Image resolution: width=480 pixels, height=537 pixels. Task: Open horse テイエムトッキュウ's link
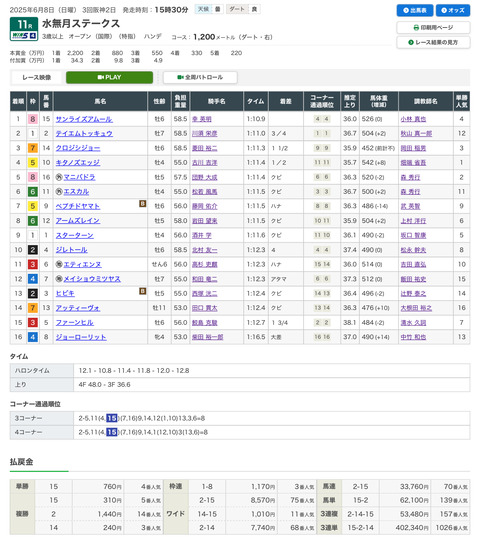(84, 134)
